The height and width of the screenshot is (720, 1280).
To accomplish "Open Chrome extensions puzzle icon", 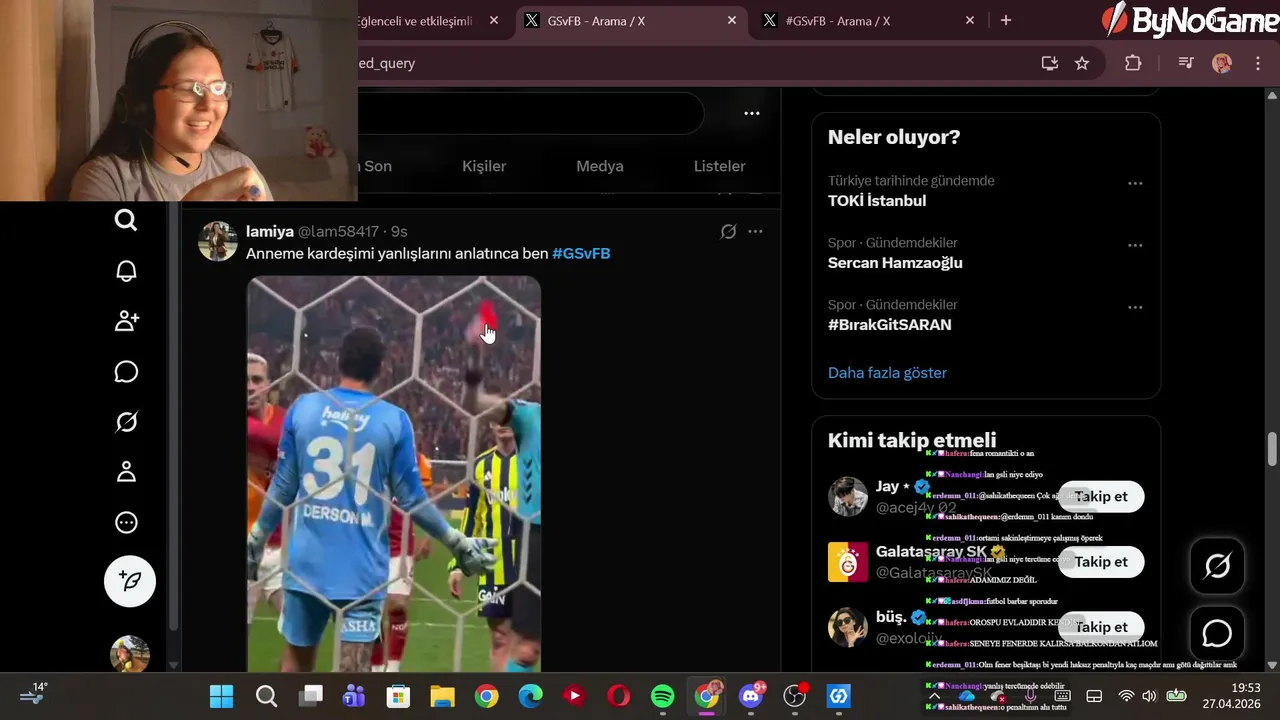I will (1133, 63).
